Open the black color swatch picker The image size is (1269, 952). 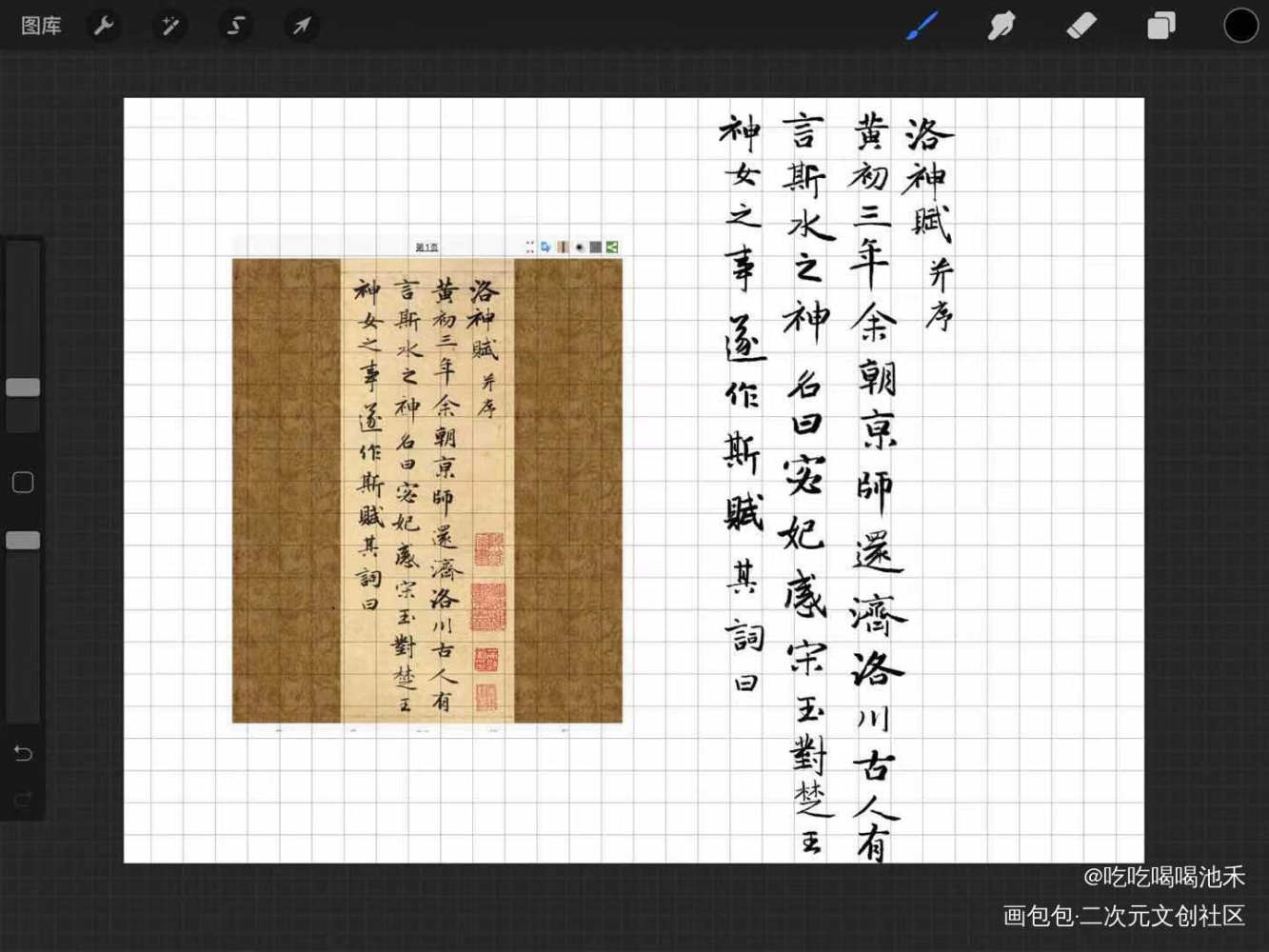pyautogui.click(x=1240, y=26)
